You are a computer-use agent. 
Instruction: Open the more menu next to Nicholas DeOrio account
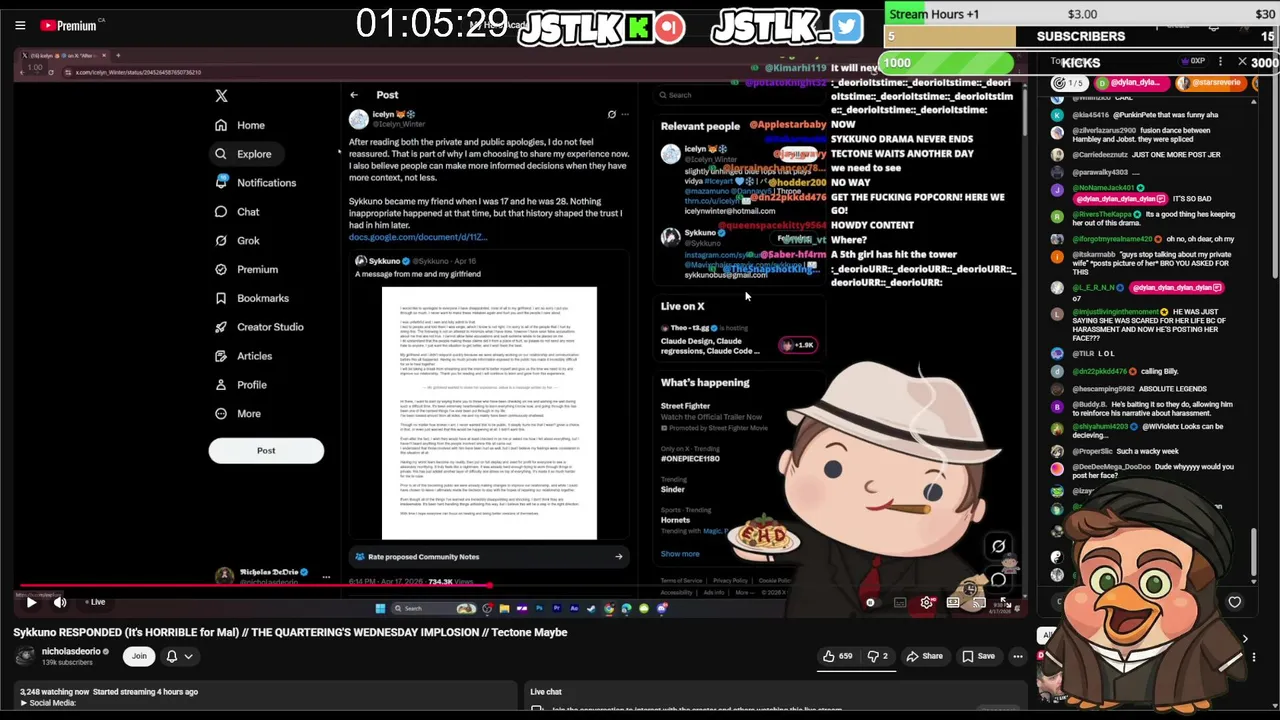coord(326,575)
